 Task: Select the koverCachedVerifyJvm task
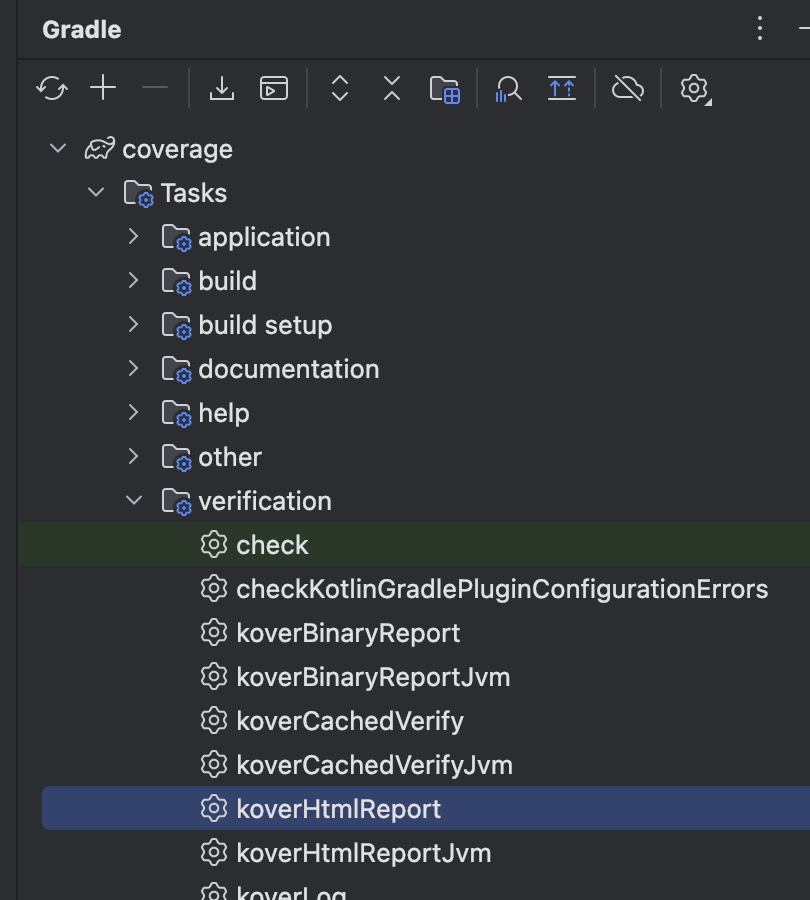click(374, 766)
